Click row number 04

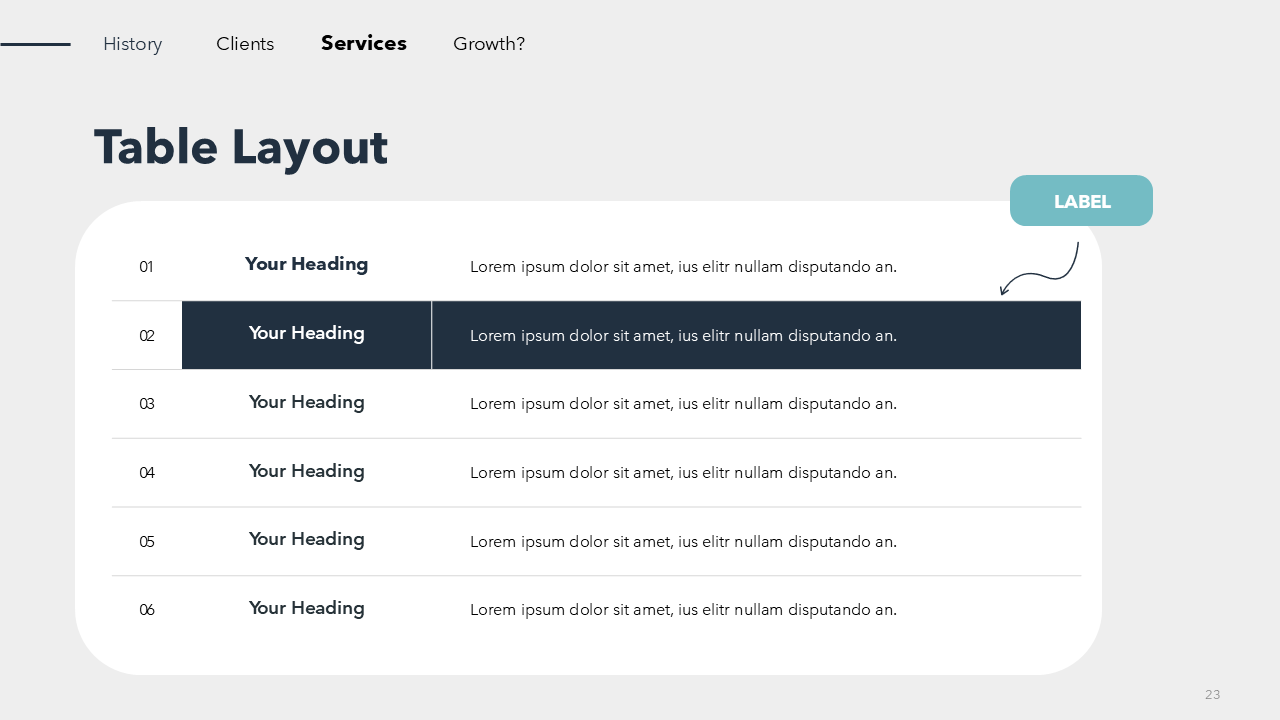point(147,473)
